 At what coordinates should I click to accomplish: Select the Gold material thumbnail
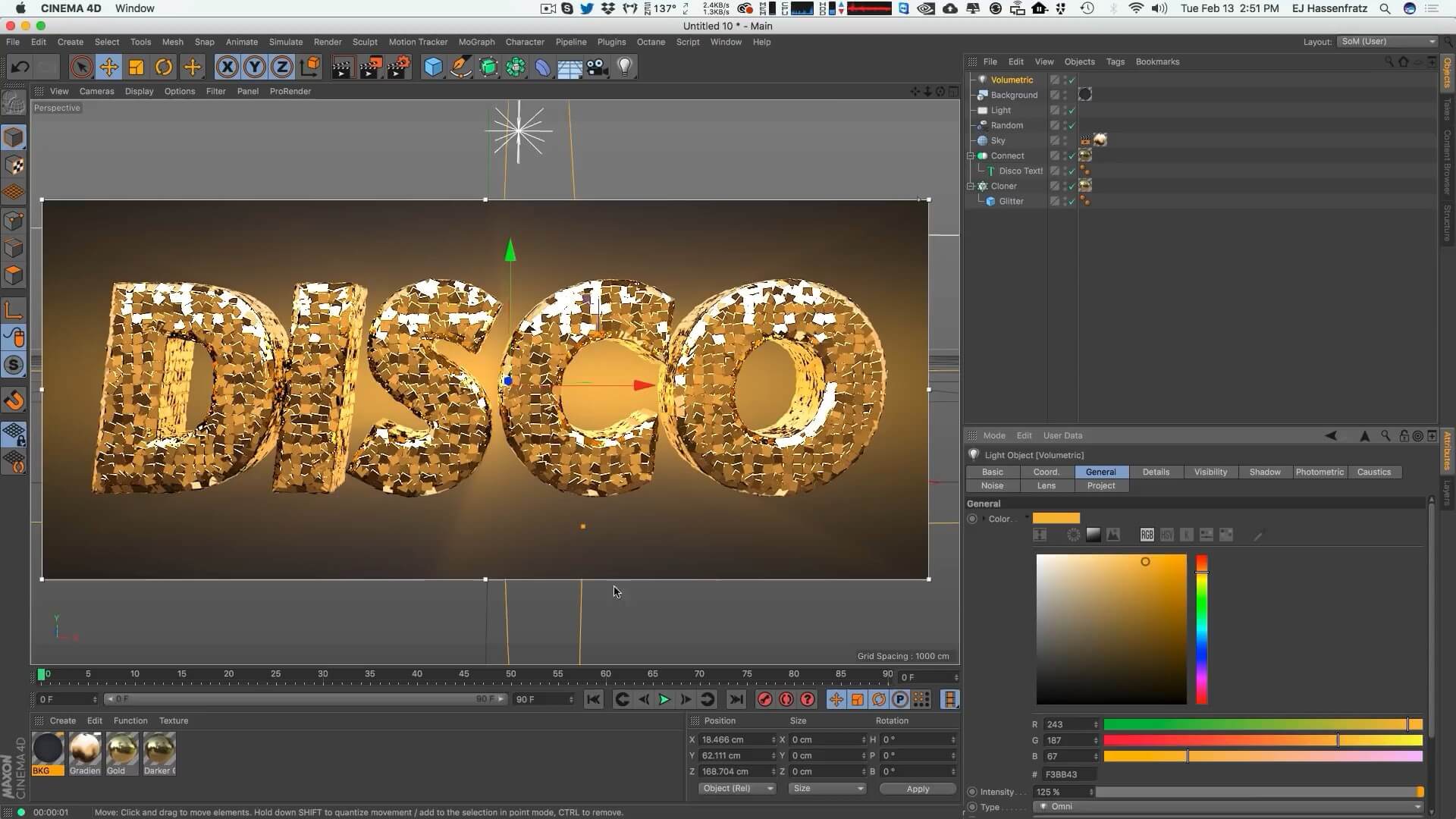[x=121, y=750]
